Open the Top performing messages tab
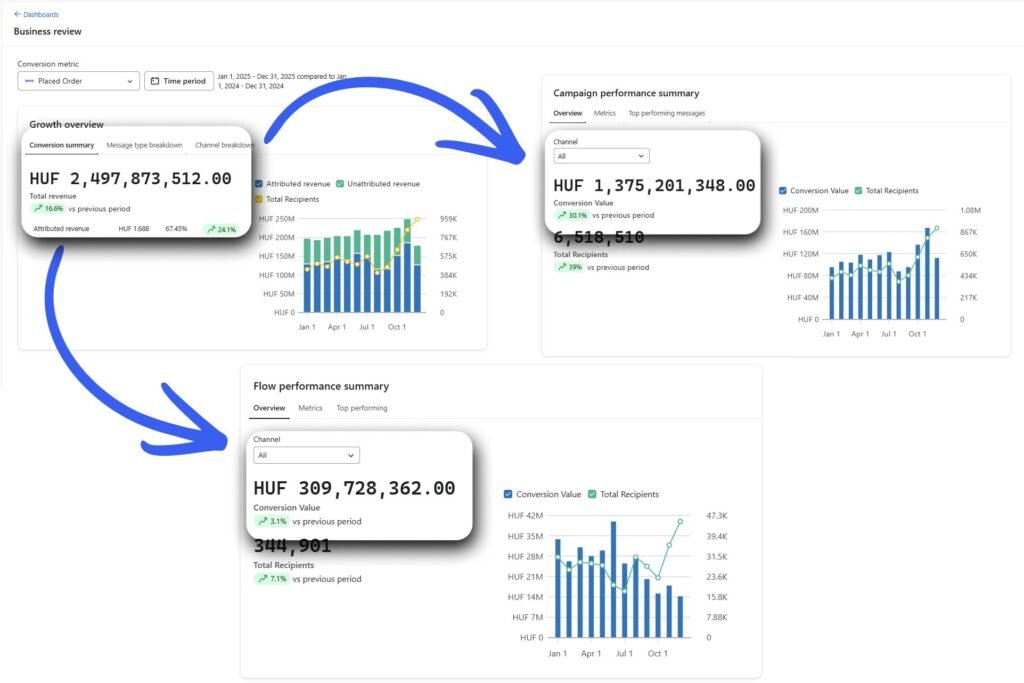Image resolution: width=1024 pixels, height=683 pixels. click(666, 113)
